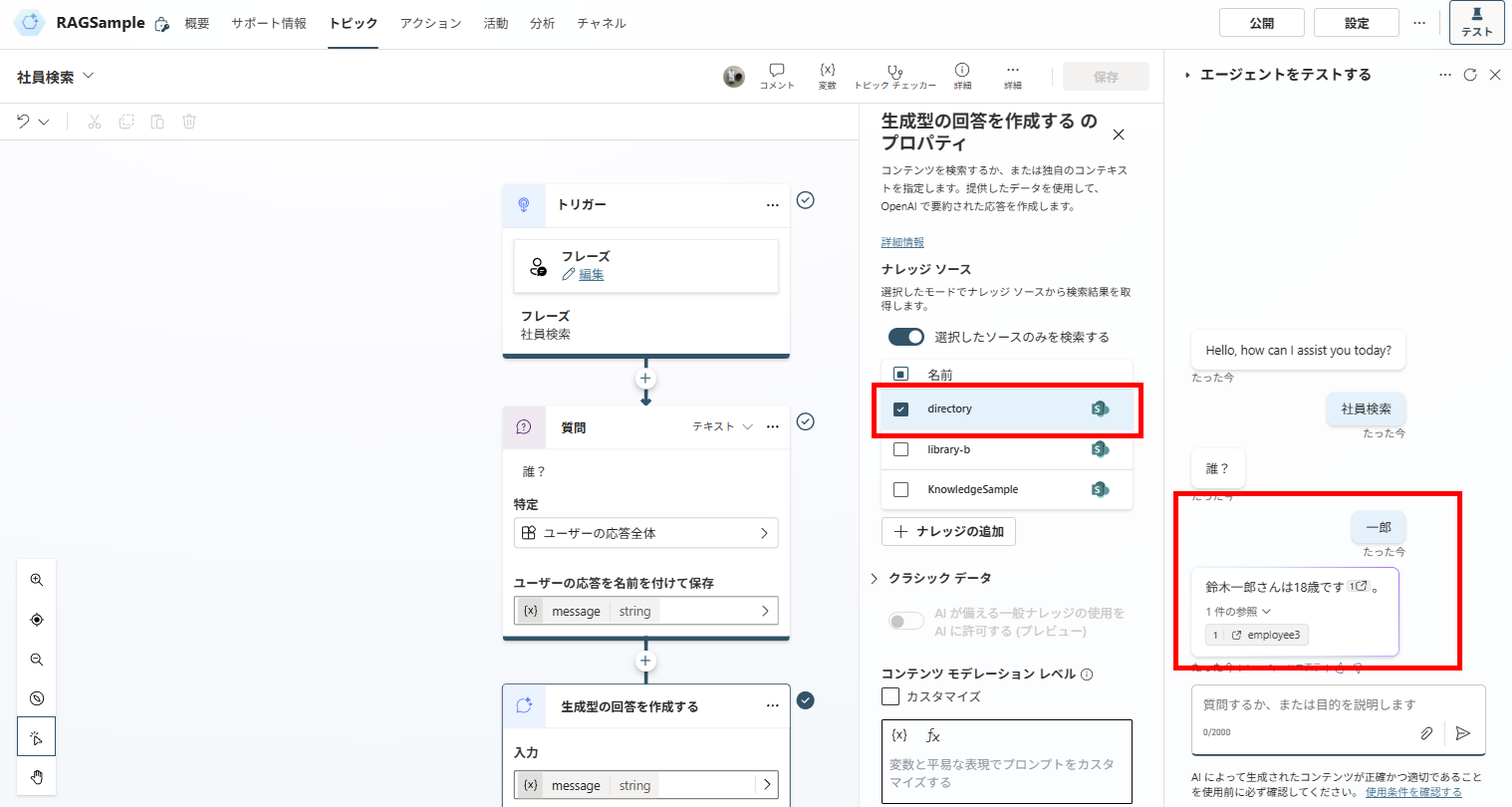Click the ナレッジの追加 button

point(947,531)
